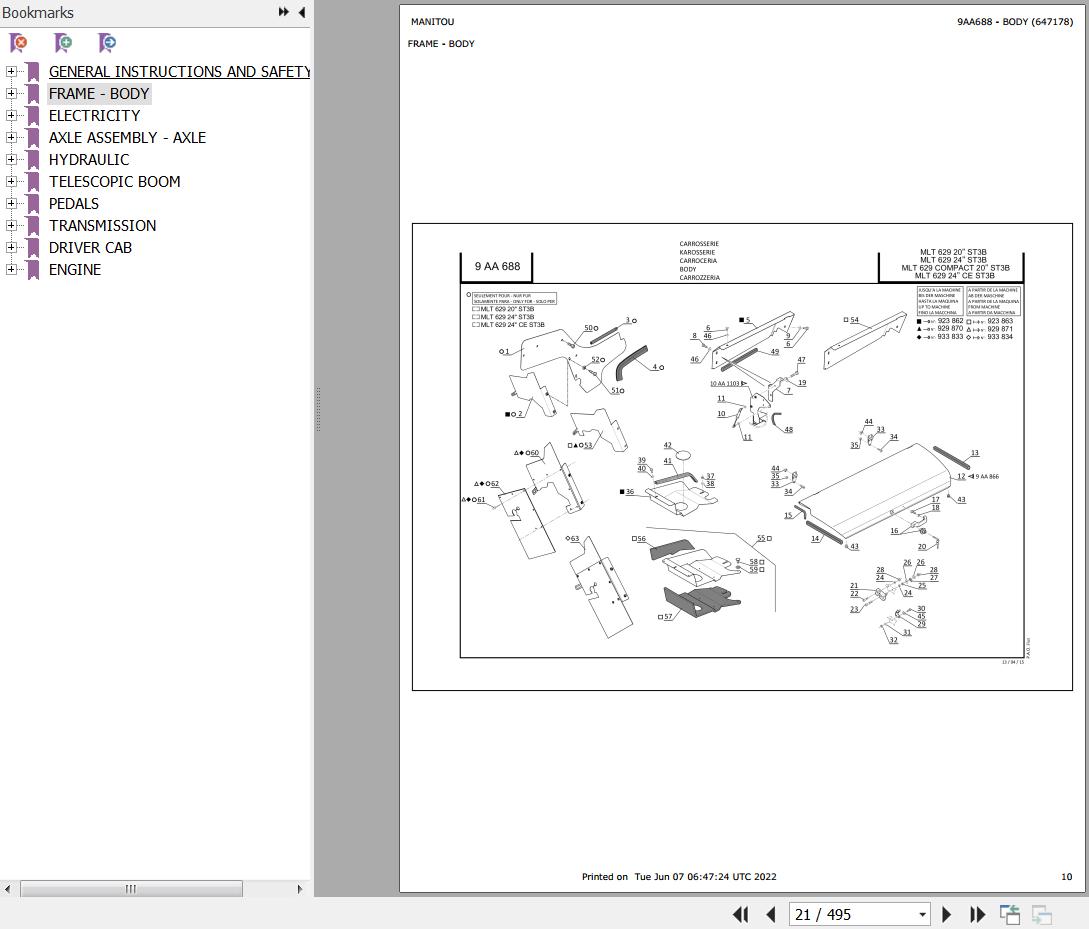This screenshot has height=929, width=1089.
Task: Click the bookmarks horizontal scrollbar thumb
Action: click(131, 889)
